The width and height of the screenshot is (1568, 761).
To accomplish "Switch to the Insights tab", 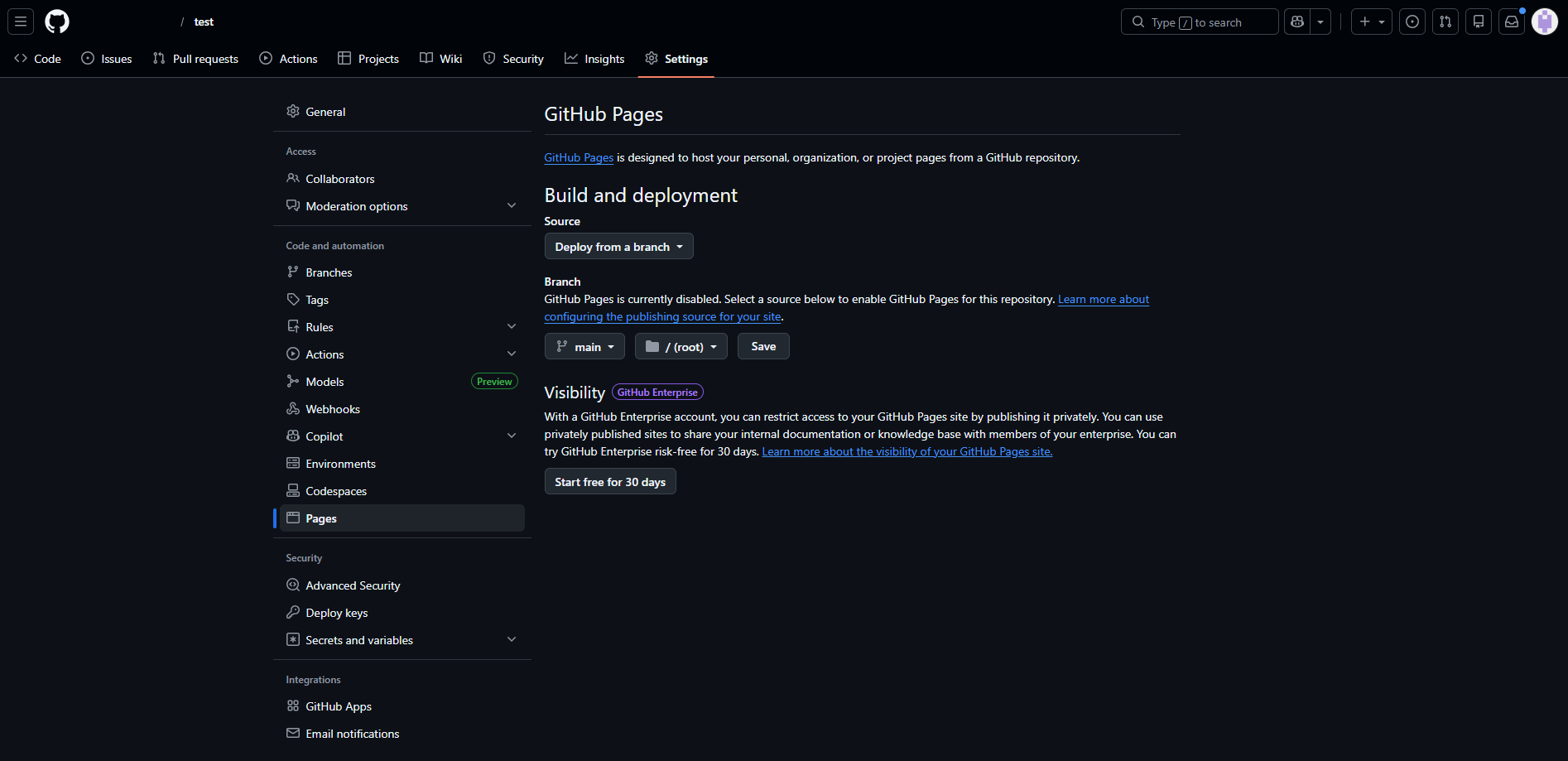I will (594, 58).
